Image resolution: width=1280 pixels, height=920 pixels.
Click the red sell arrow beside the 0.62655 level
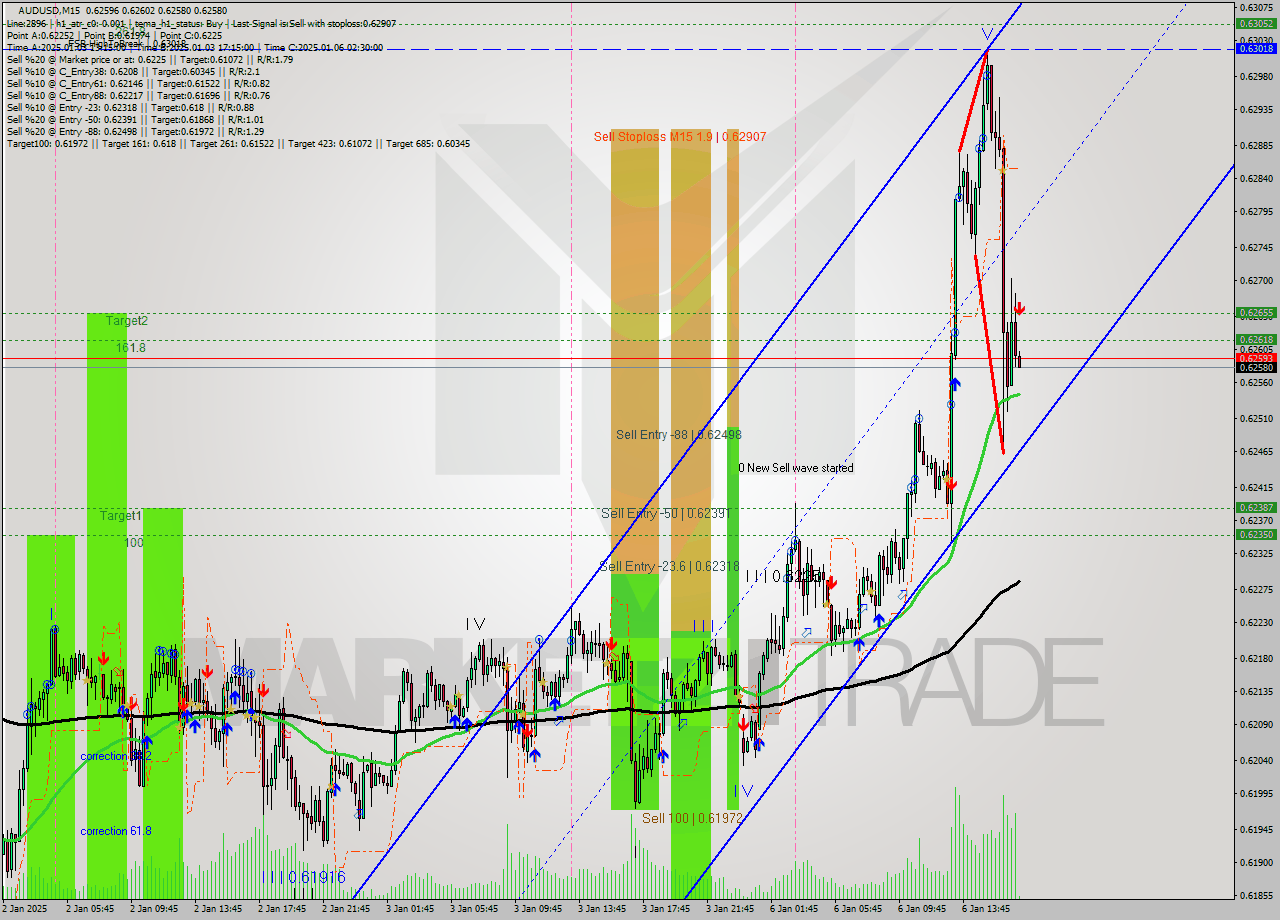click(x=1019, y=308)
